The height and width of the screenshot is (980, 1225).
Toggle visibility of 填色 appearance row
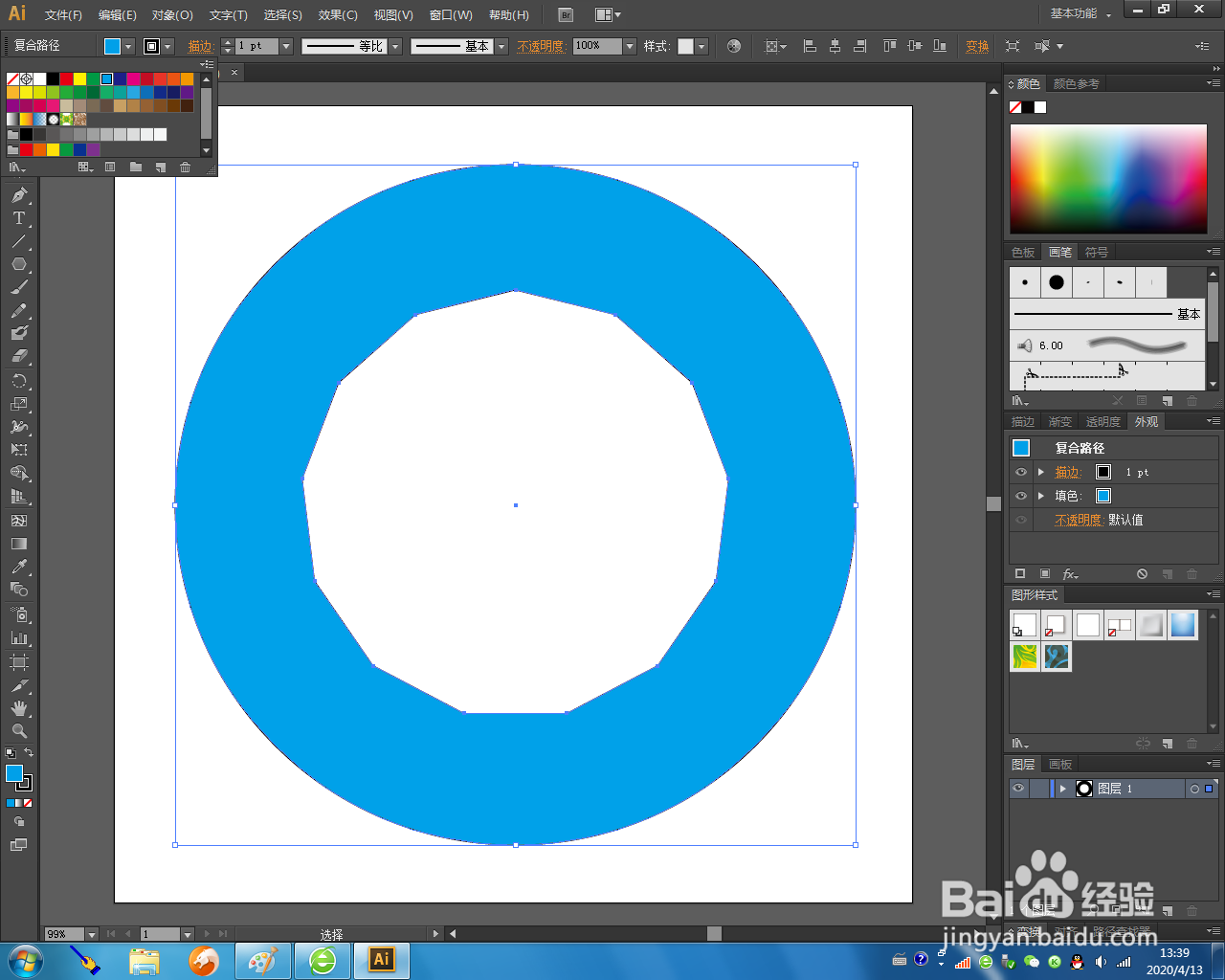[1021, 496]
